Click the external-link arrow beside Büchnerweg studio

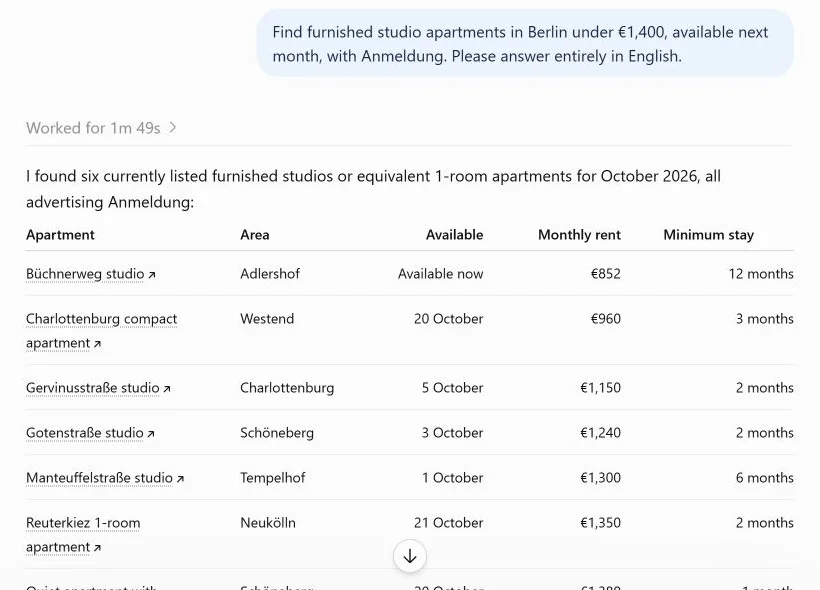tap(152, 275)
